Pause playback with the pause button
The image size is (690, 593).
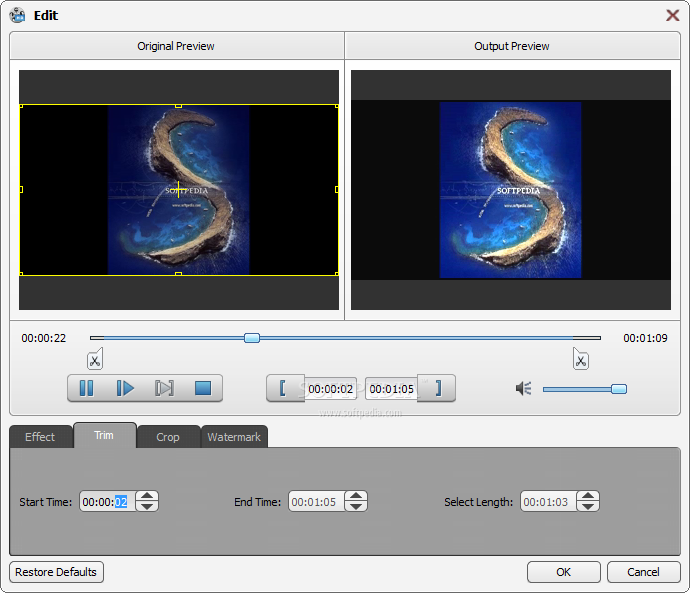pyautogui.click(x=86, y=388)
